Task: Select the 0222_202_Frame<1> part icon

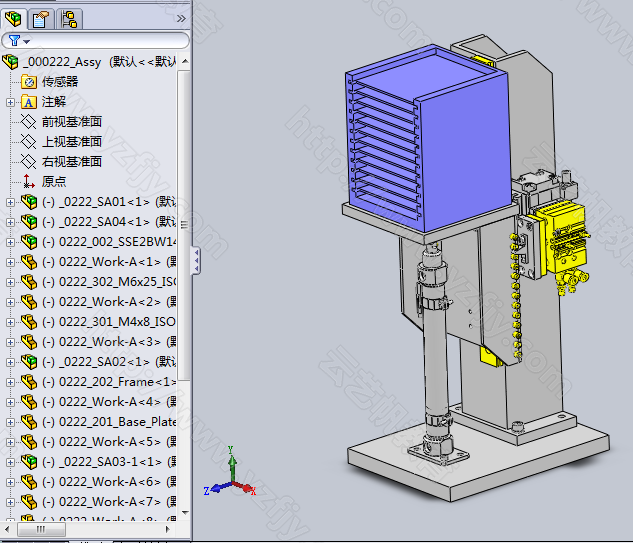Action: [29, 382]
